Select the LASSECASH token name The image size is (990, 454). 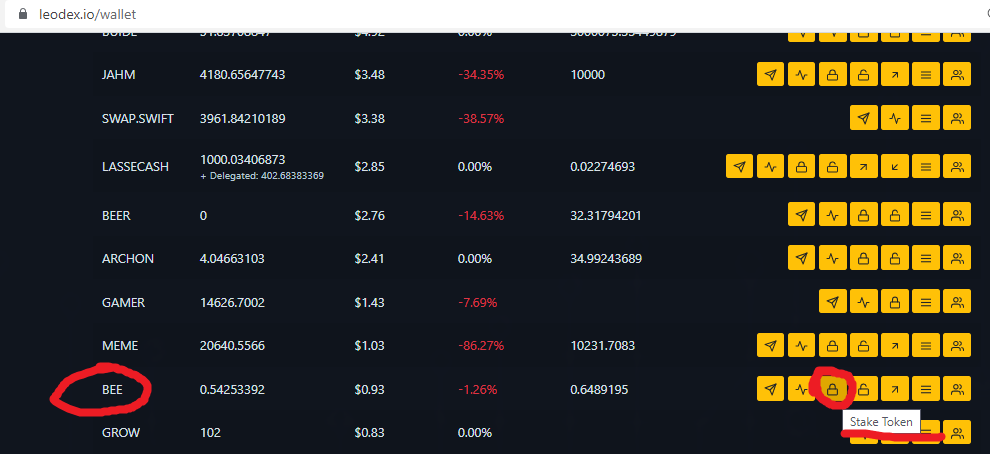135,167
